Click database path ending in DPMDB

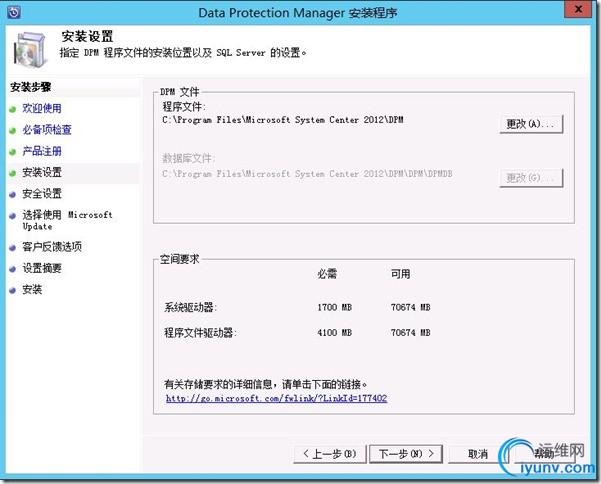tap(307, 174)
